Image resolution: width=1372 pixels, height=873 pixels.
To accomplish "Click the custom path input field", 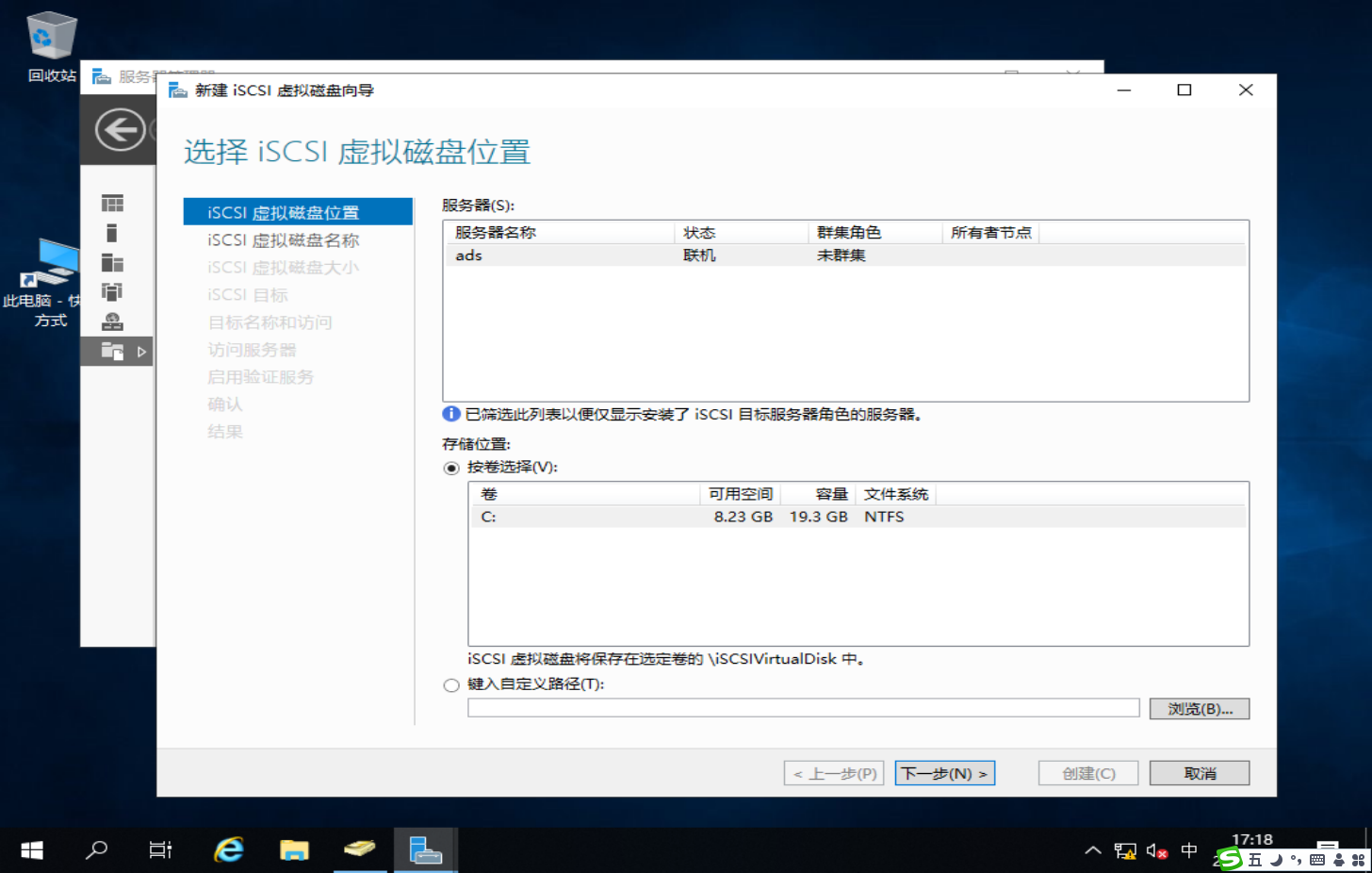I will (801, 708).
